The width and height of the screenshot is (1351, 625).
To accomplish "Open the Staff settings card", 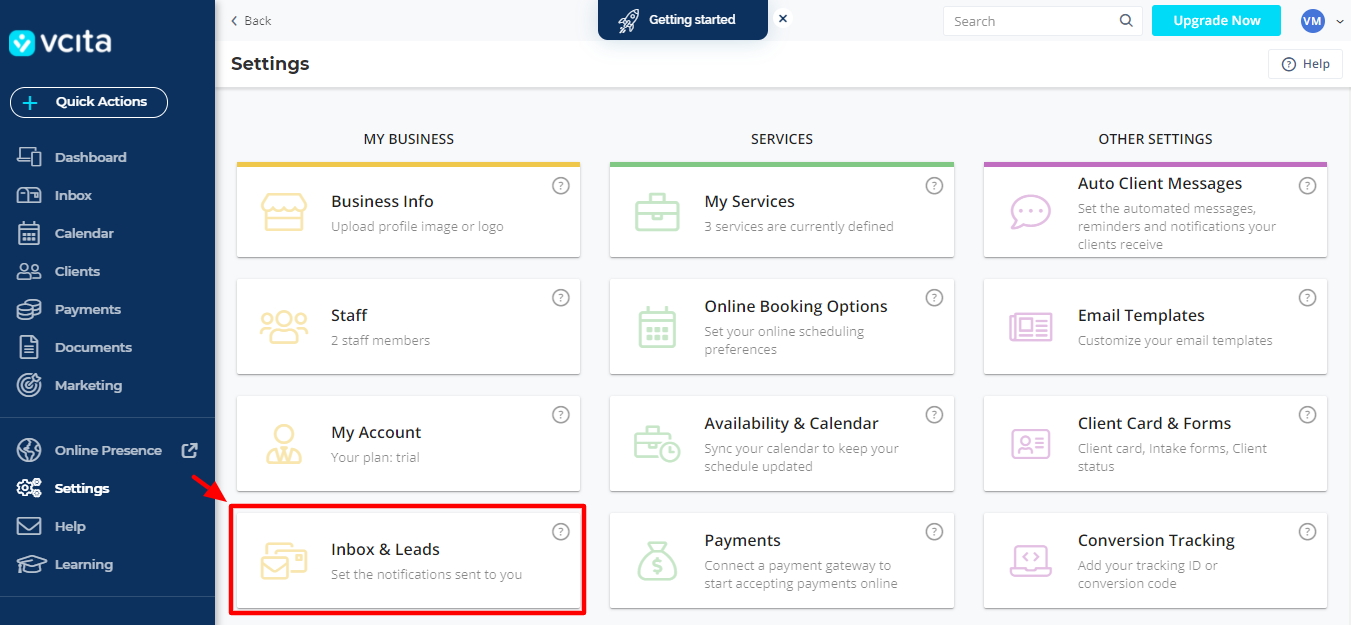I will [408, 326].
